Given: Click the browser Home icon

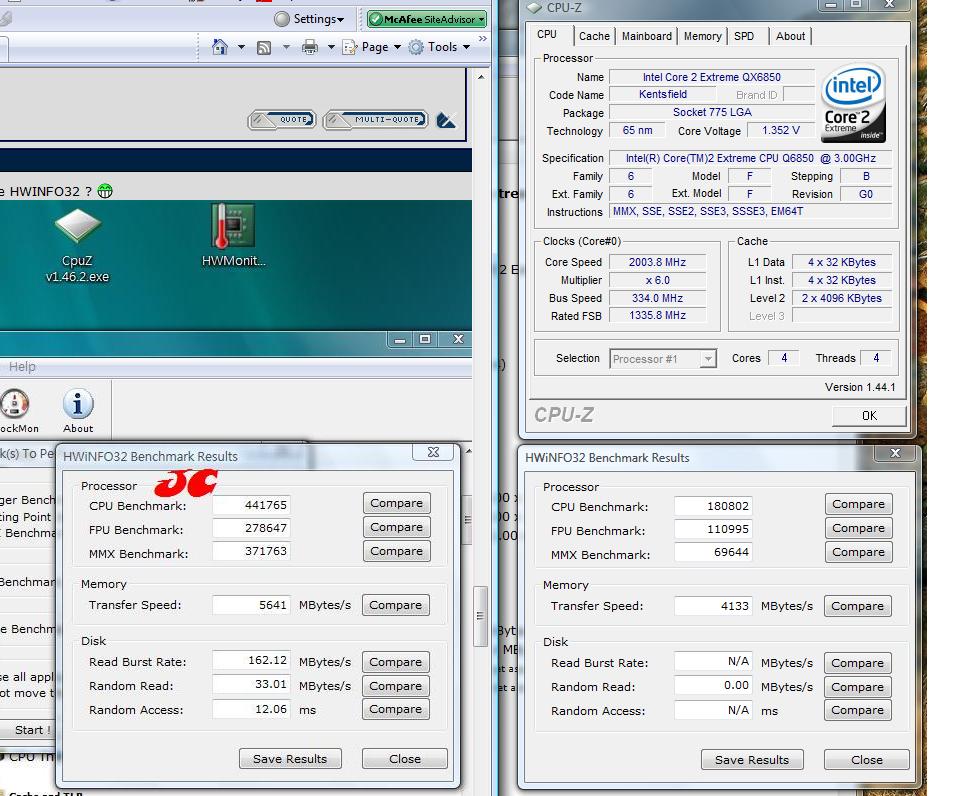Looking at the screenshot, I should pyautogui.click(x=220, y=47).
